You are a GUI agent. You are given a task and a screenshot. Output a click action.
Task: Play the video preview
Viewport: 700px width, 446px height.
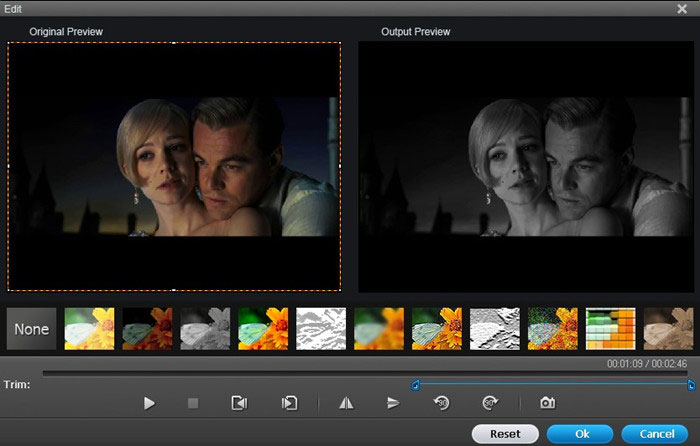click(x=149, y=404)
